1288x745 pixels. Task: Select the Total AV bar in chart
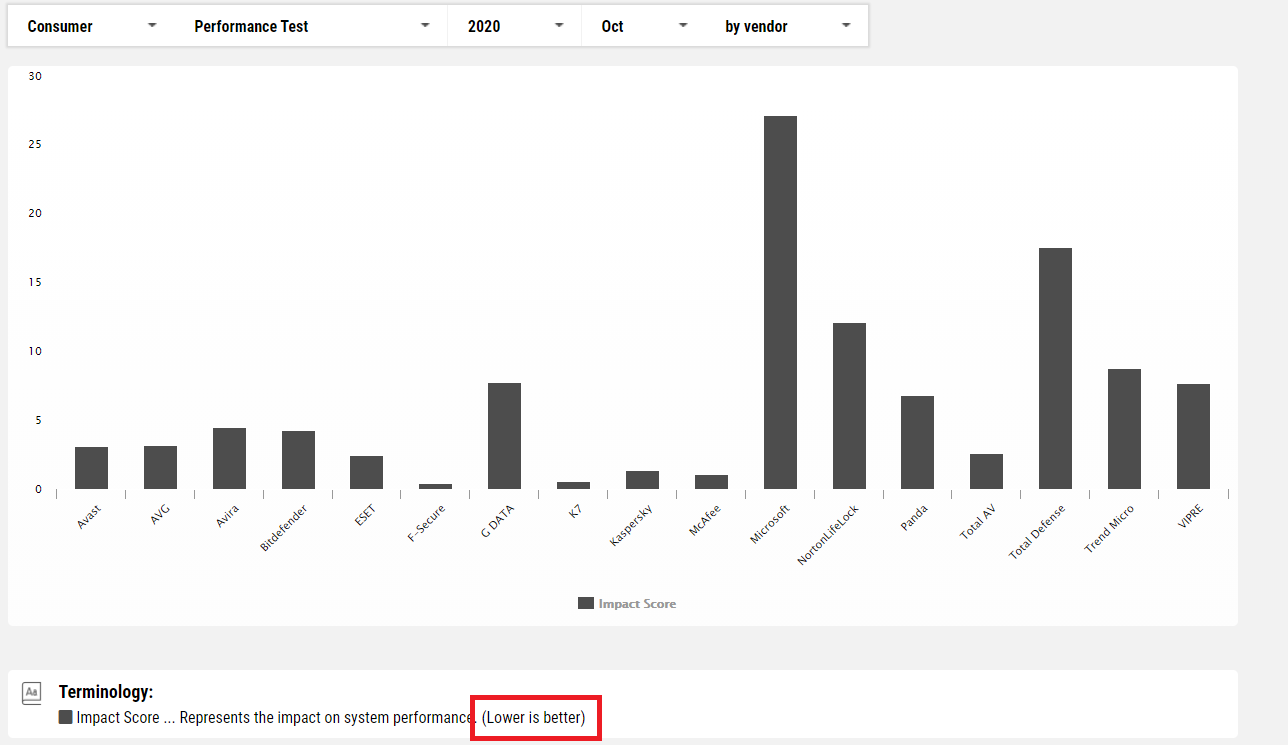click(986, 471)
